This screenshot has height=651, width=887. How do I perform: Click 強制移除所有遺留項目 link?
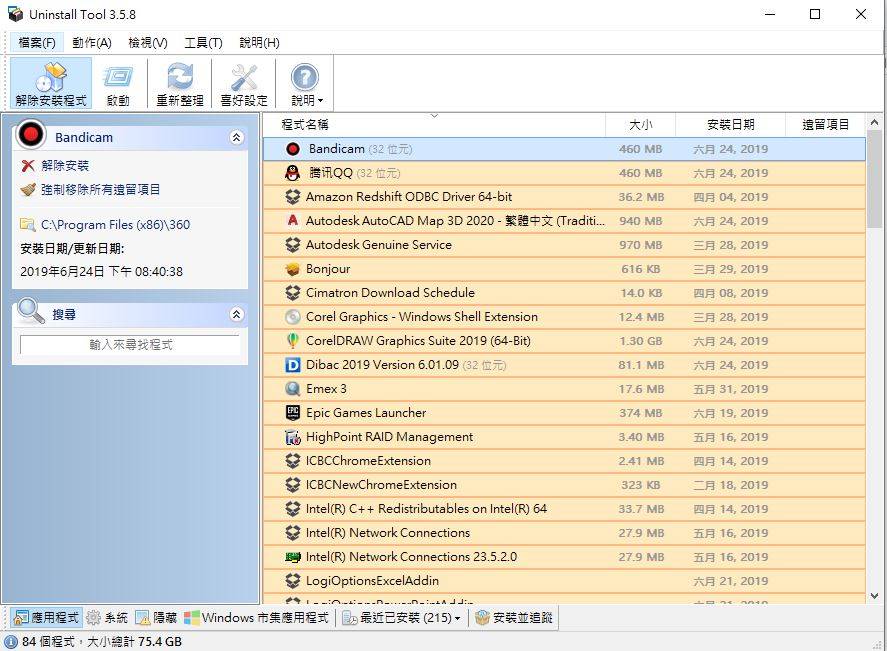(x=101, y=189)
